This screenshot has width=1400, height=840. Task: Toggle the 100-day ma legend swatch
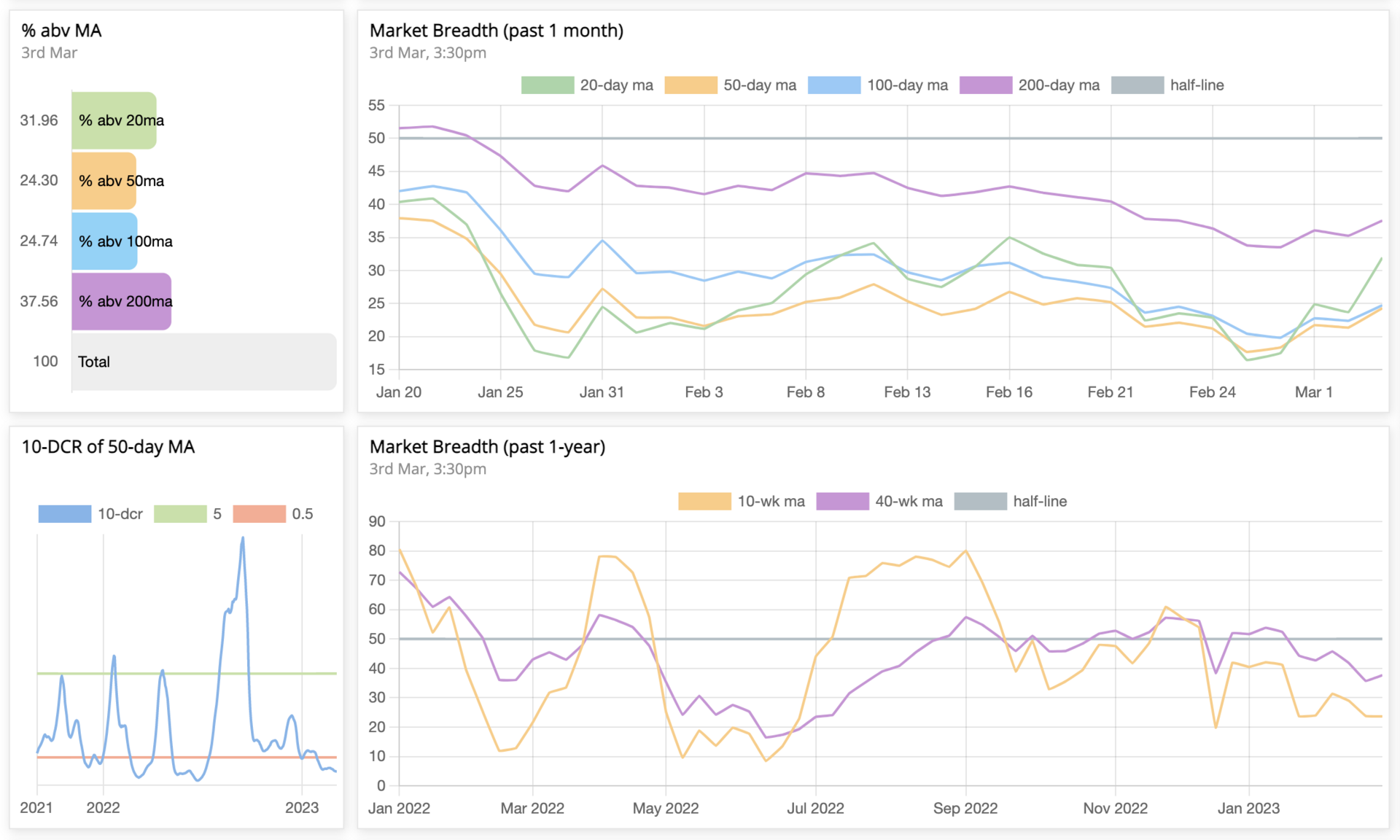click(x=835, y=85)
